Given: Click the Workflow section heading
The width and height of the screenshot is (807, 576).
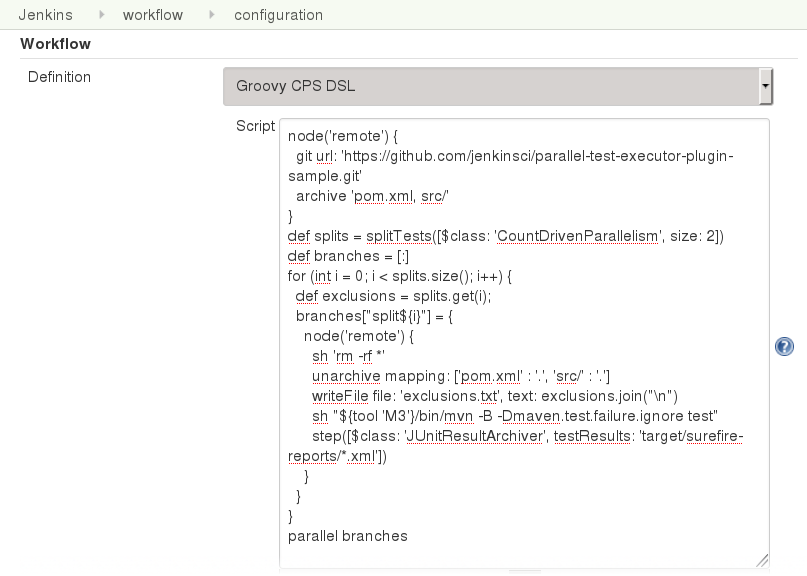Looking at the screenshot, I should [55, 44].
